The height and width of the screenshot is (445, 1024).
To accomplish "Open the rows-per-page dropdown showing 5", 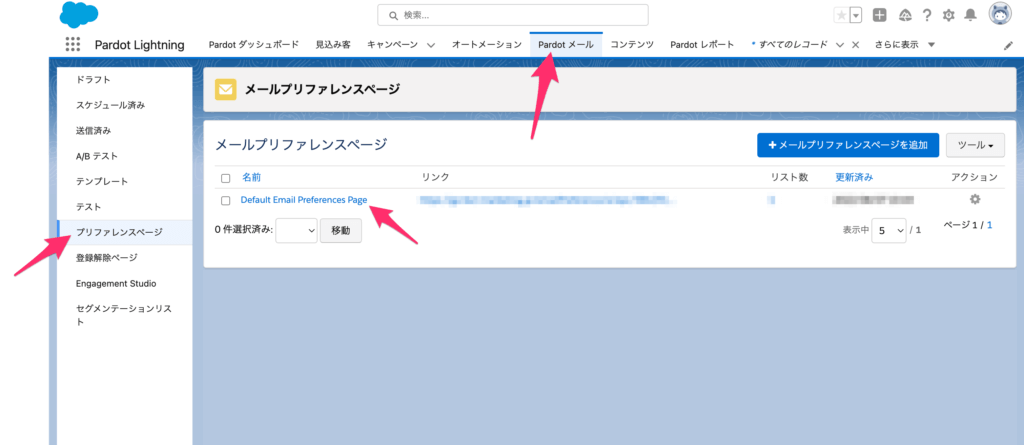I will point(888,230).
